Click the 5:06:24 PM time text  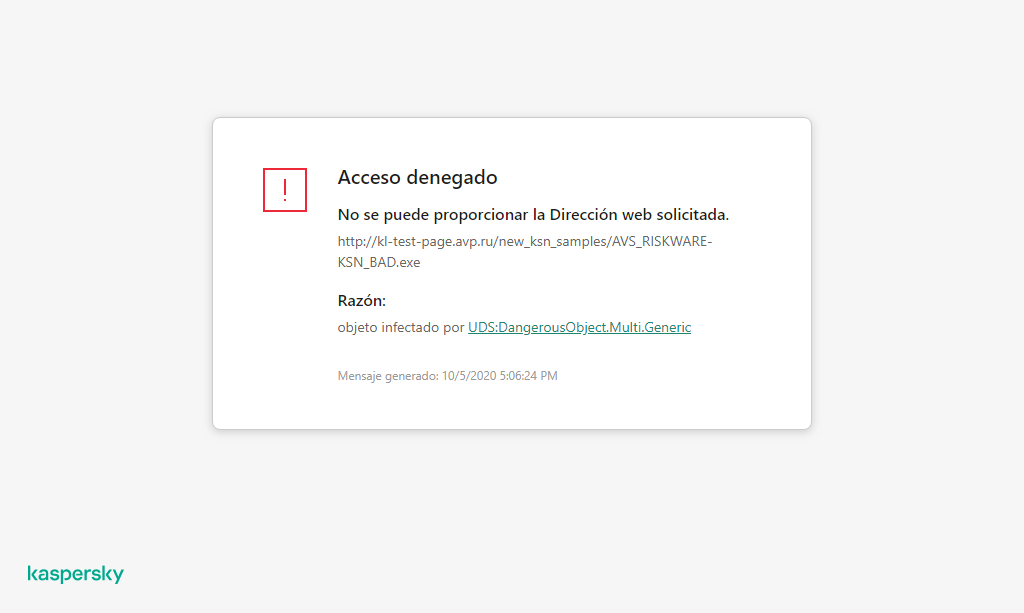528,376
